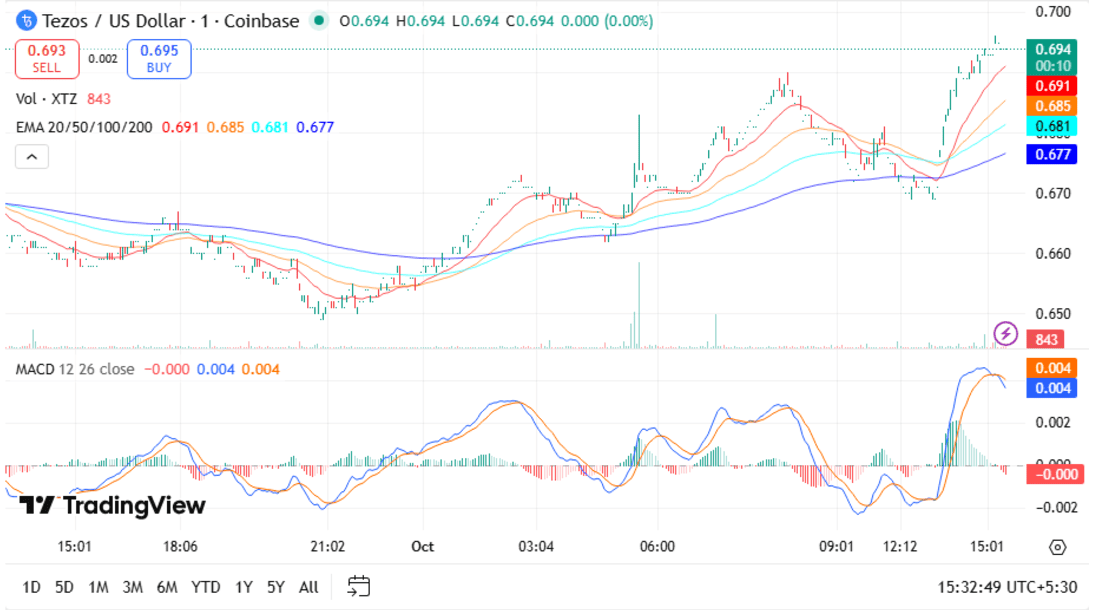Select the YTD time range
Image resolution: width=1102 pixels, height=610 pixels.
coord(206,587)
